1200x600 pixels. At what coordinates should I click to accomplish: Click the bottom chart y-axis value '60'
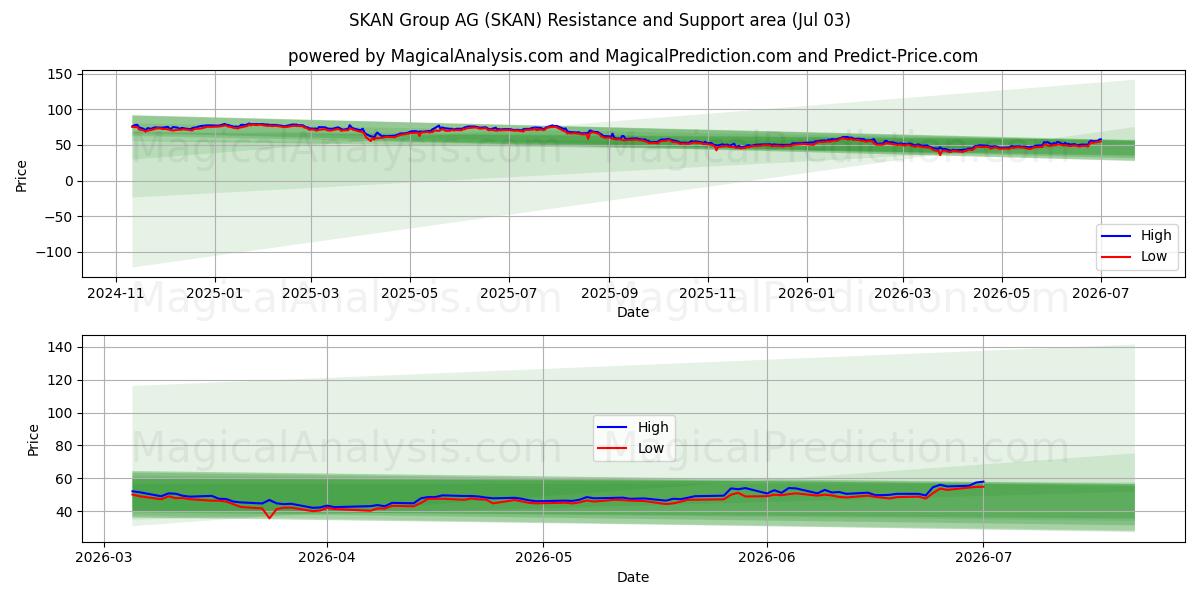pos(65,479)
